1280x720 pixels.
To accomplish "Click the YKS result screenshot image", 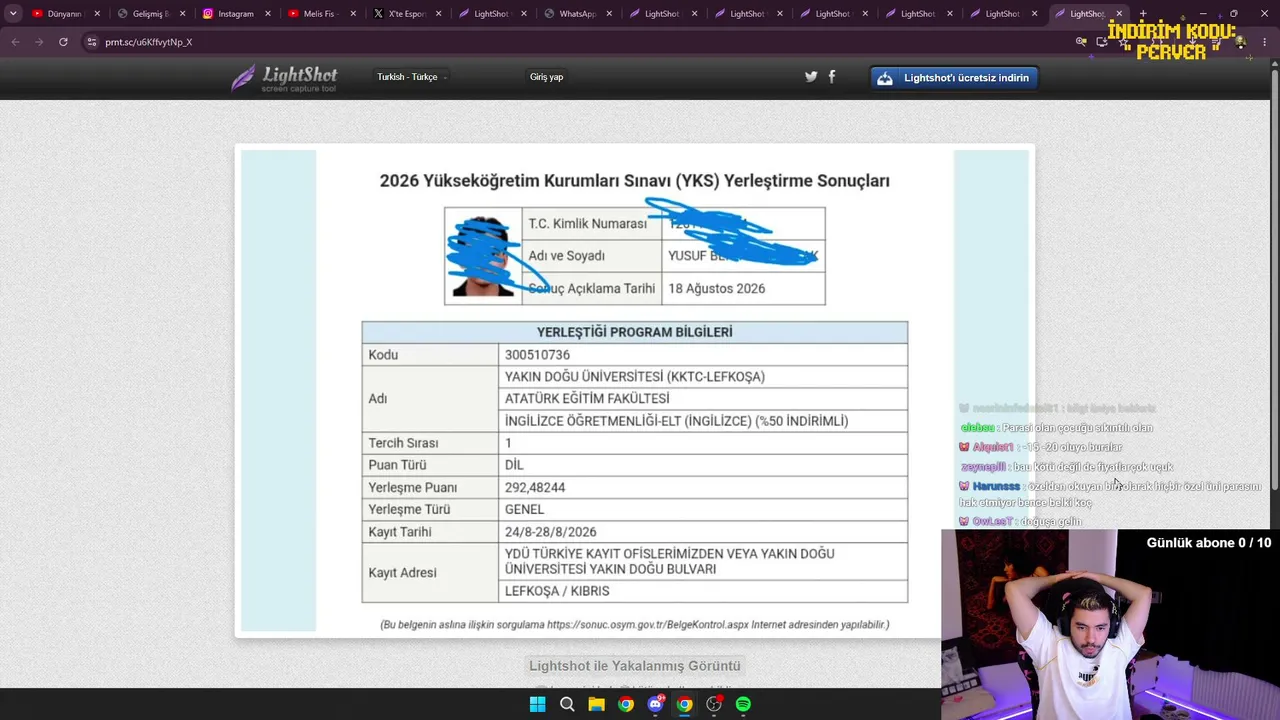I will (x=635, y=391).
